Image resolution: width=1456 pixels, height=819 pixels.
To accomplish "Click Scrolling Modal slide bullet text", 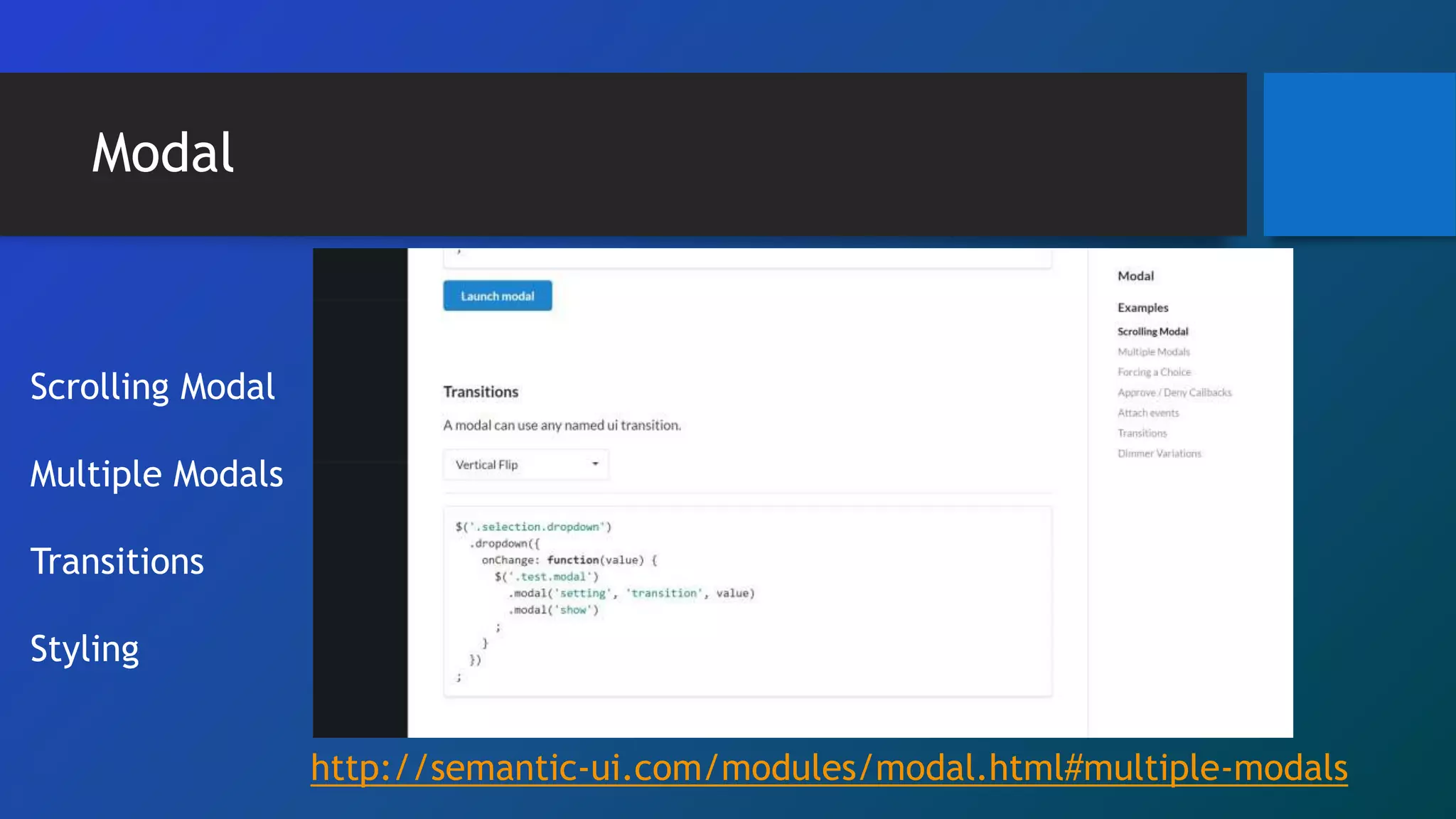I will (152, 387).
